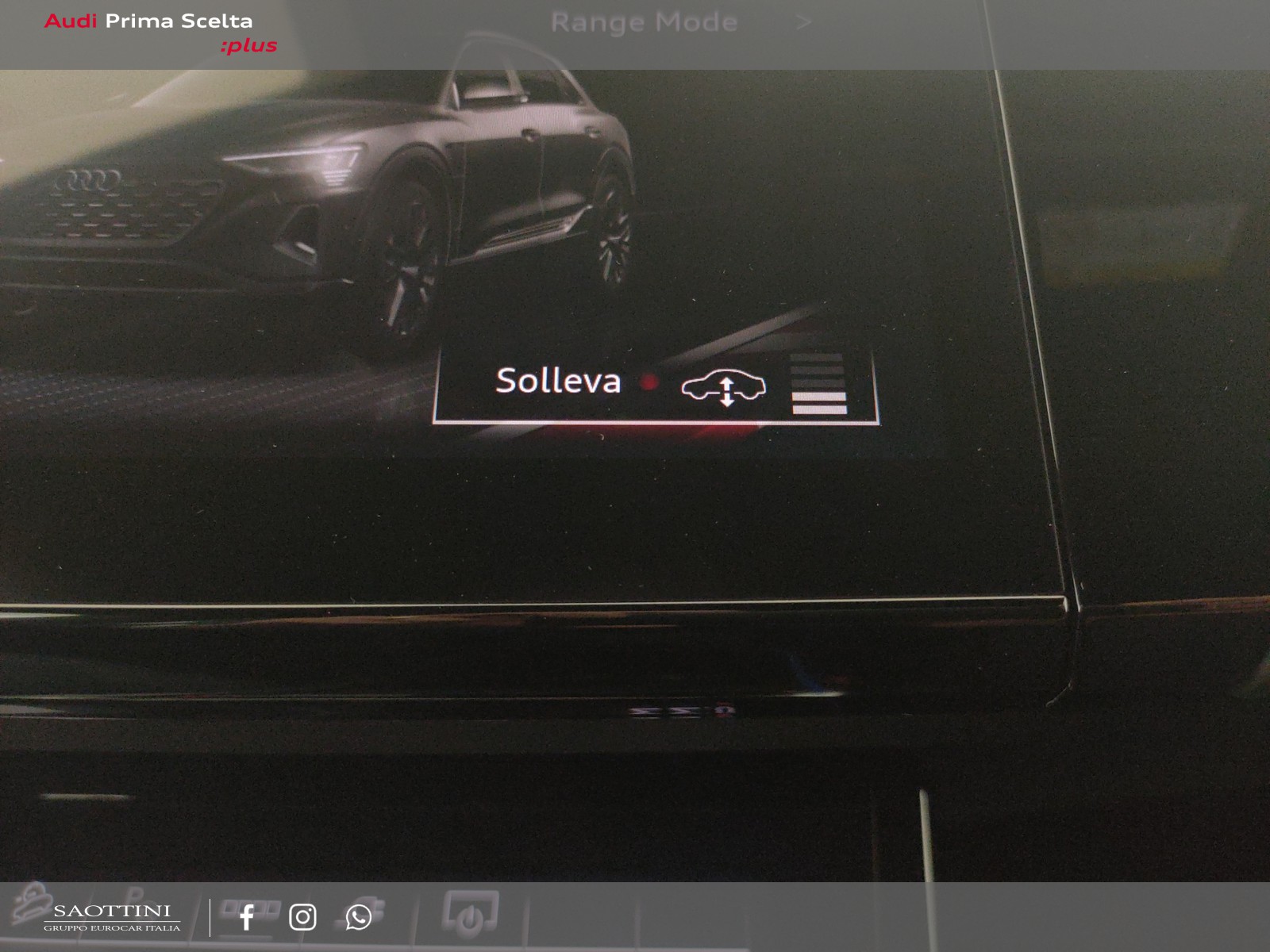This screenshot has height=952, width=1270.
Task: Open the Instagram icon
Action: (x=302, y=917)
